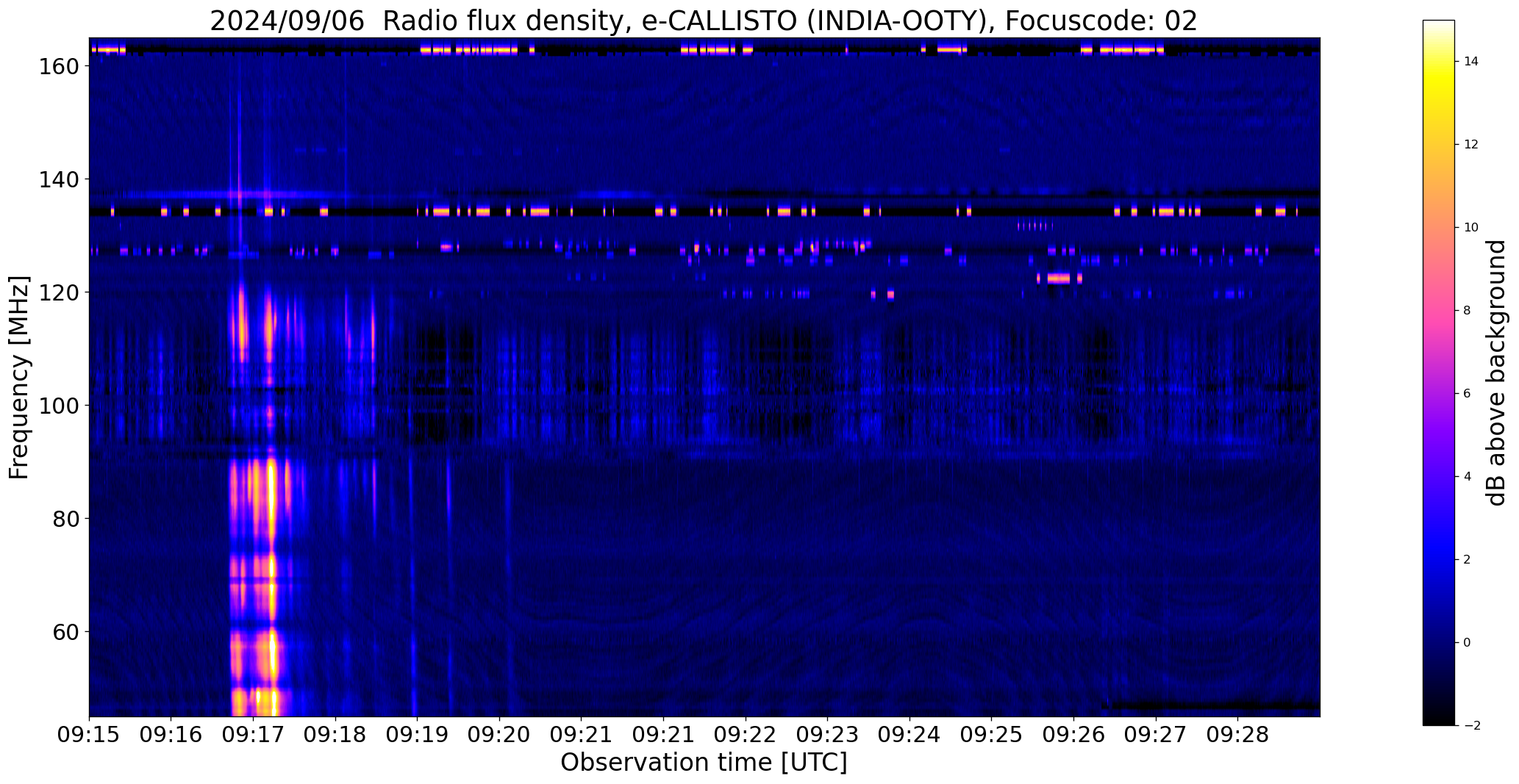This screenshot has height=784, width=1519.
Task: Click the 09:18 time tick label
Action: pyautogui.click(x=336, y=736)
